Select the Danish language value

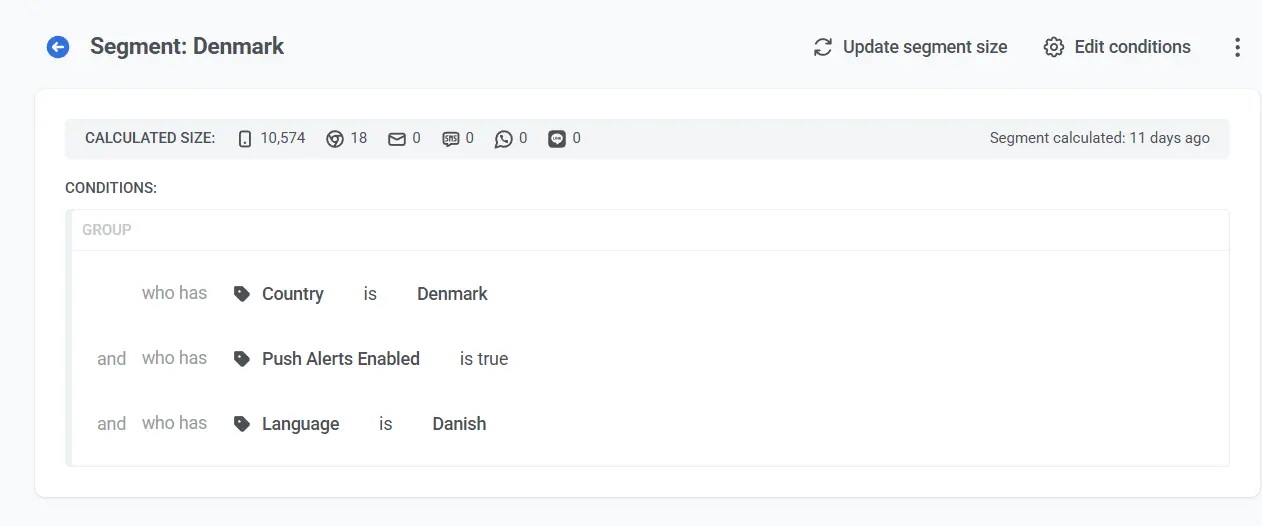(459, 424)
